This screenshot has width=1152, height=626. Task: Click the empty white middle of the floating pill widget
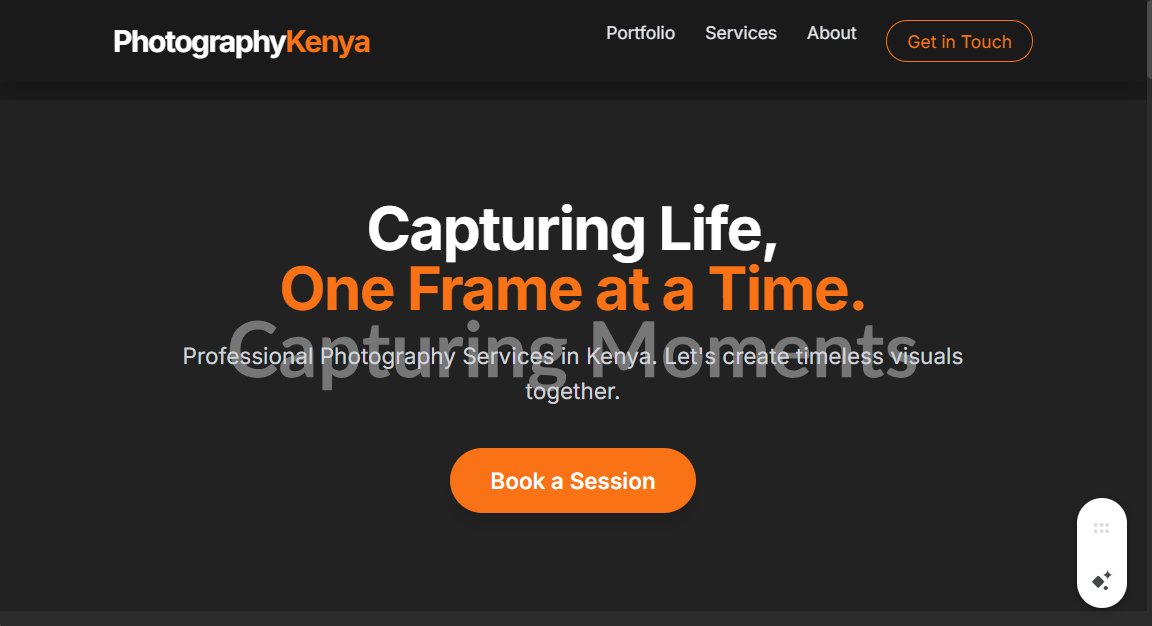[x=1101, y=554]
